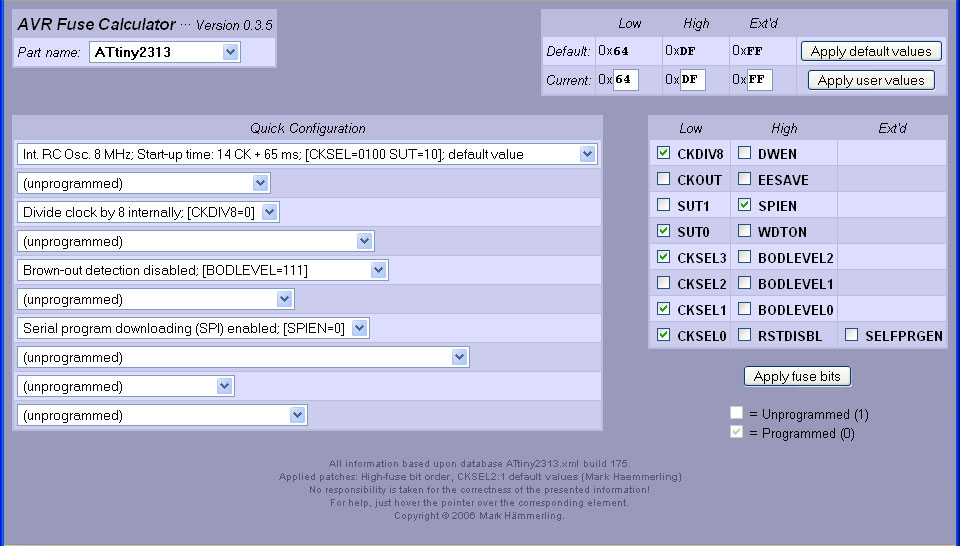Open the Divide clock by 8 dropdown
The height and width of the screenshot is (546, 960).
[x=148, y=212]
